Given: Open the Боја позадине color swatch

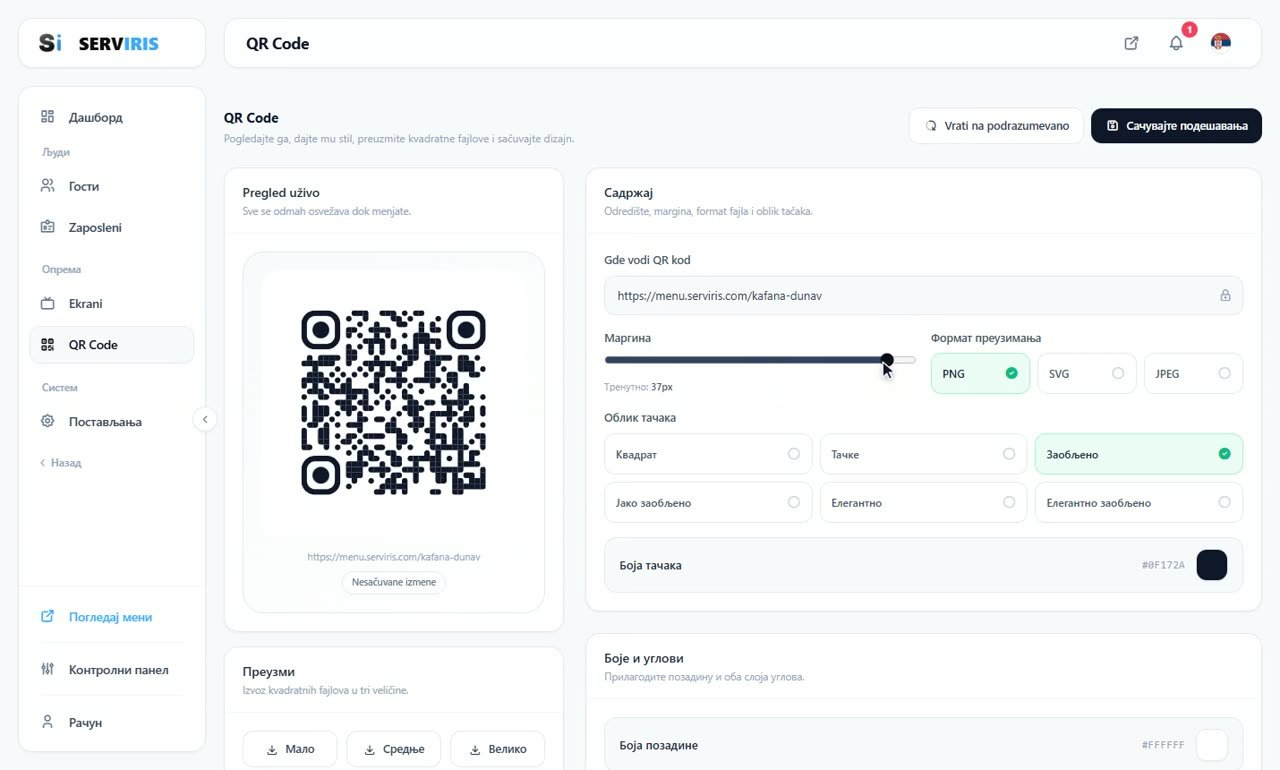Looking at the screenshot, I should coord(1212,745).
